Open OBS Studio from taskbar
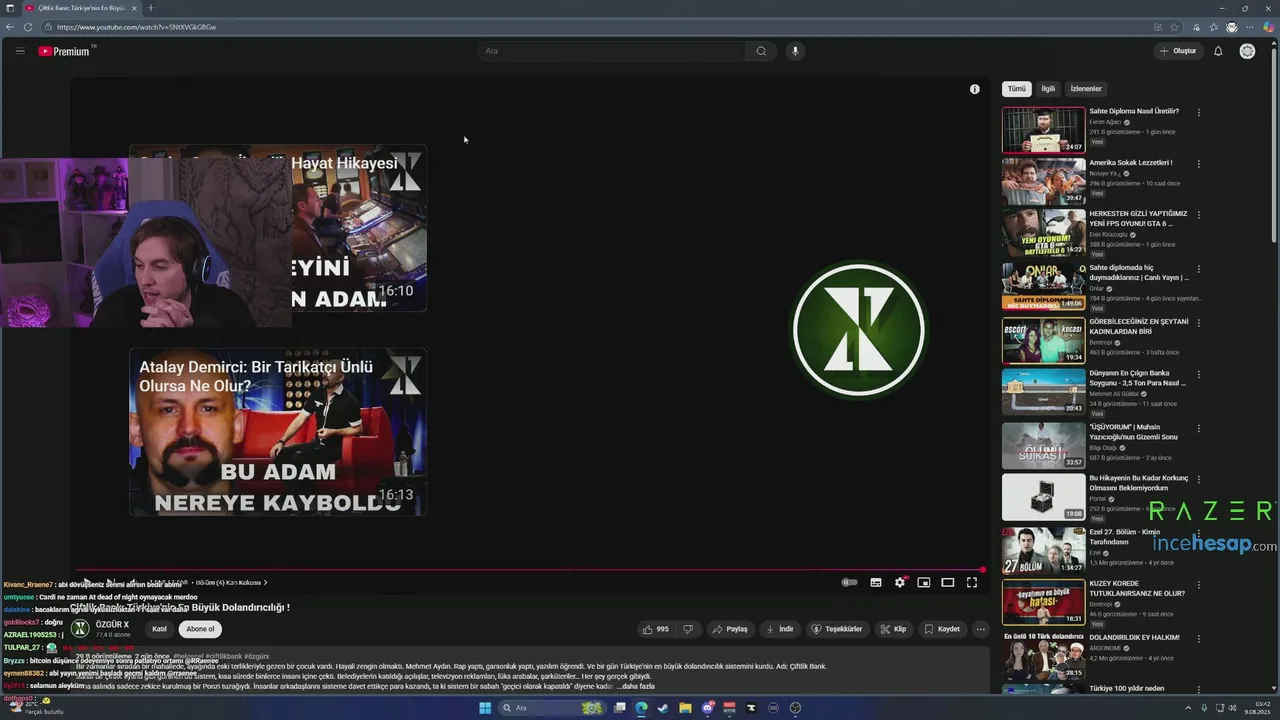This screenshot has height=720, width=1280. tap(795, 708)
